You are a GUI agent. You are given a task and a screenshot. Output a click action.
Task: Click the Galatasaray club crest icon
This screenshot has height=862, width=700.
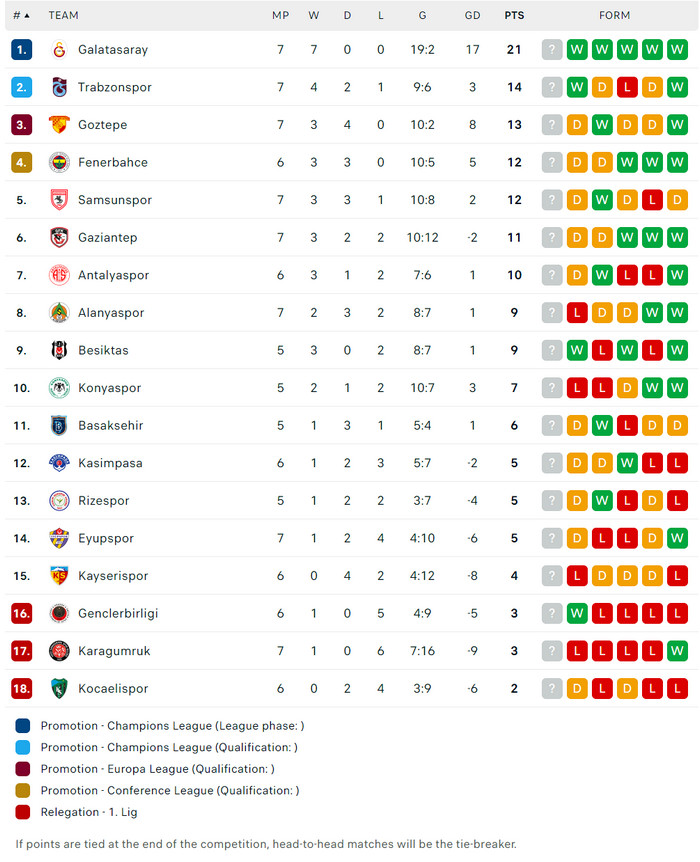[x=59, y=50]
